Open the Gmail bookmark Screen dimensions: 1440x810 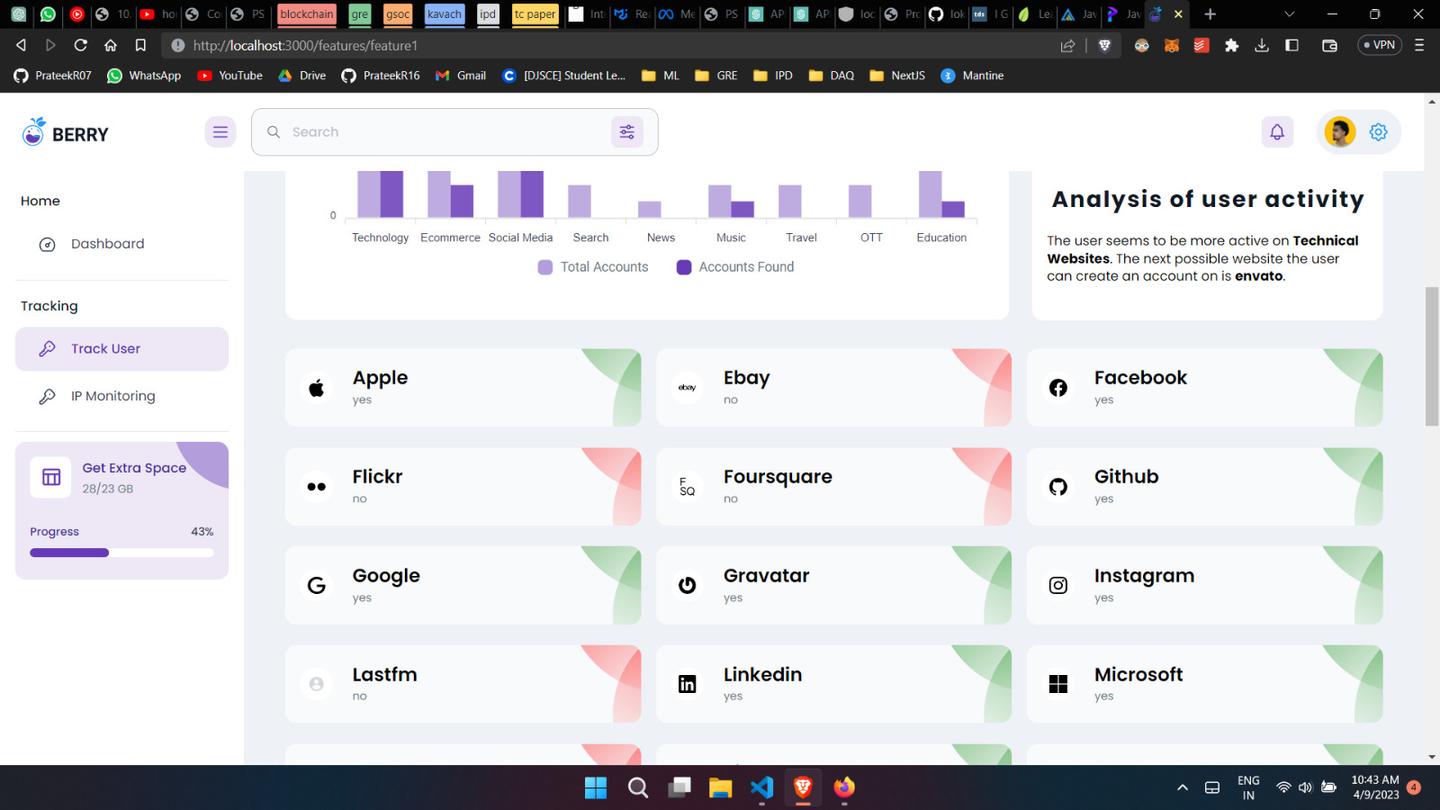click(x=461, y=75)
